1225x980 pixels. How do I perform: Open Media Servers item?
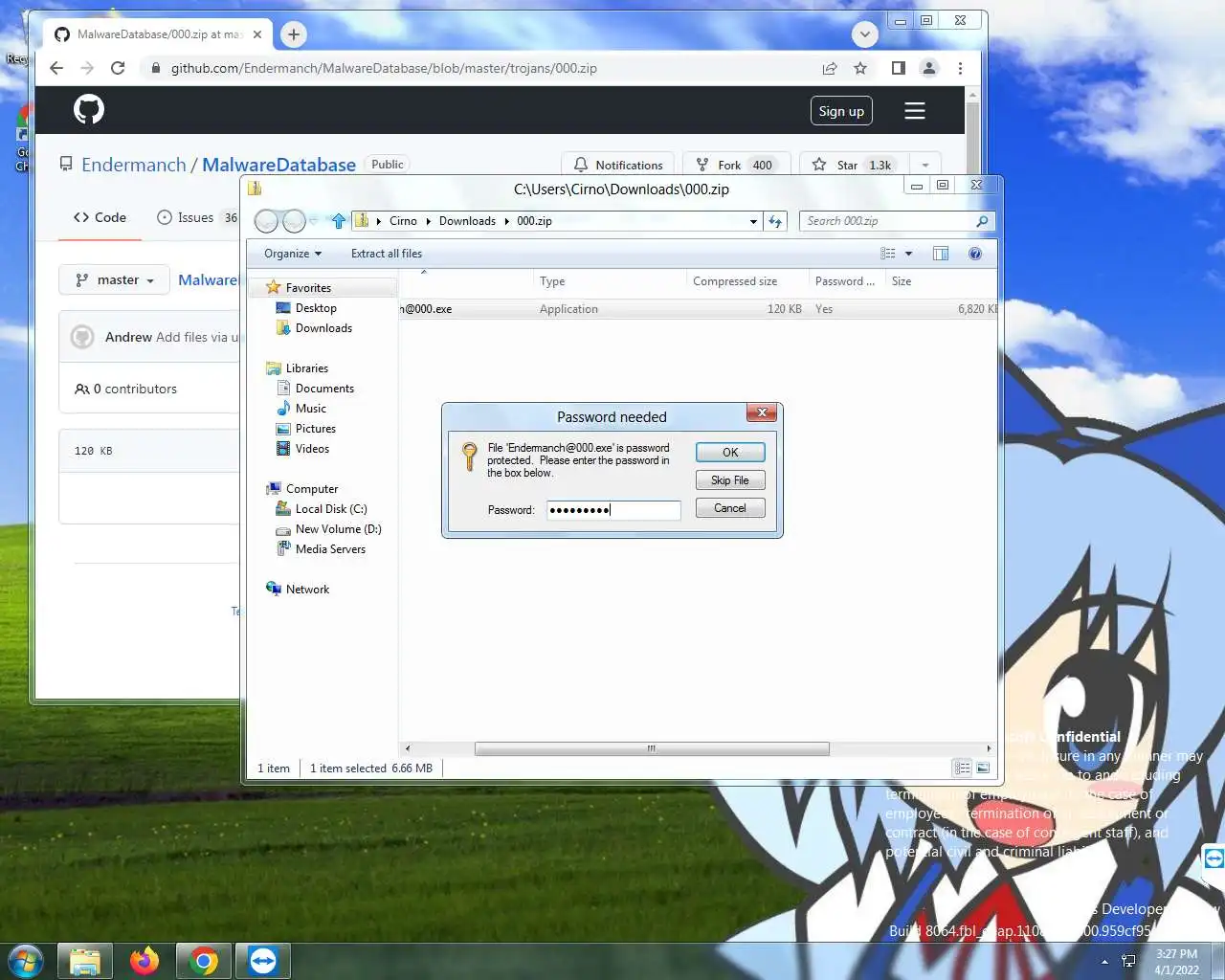tap(330, 549)
